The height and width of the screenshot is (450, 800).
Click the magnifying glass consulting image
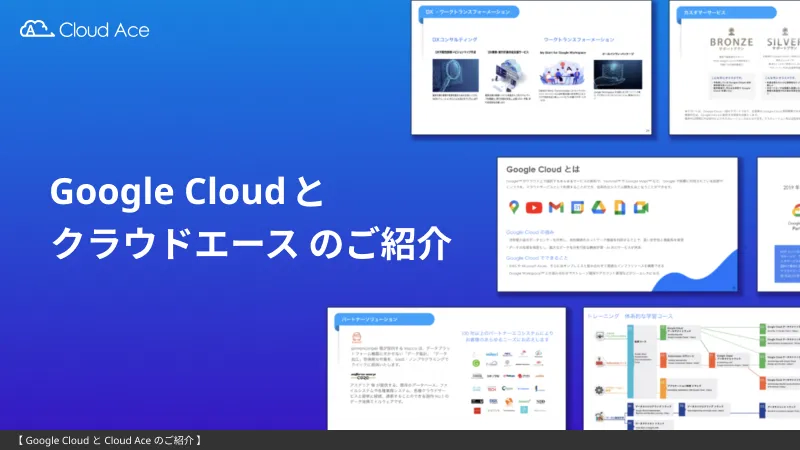tap(453, 74)
